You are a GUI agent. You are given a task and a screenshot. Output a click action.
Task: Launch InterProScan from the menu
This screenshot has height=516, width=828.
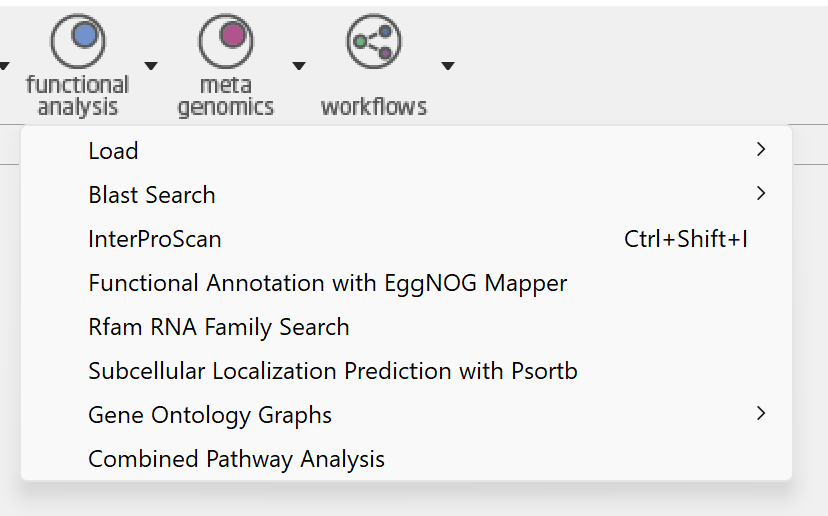point(155,239)
